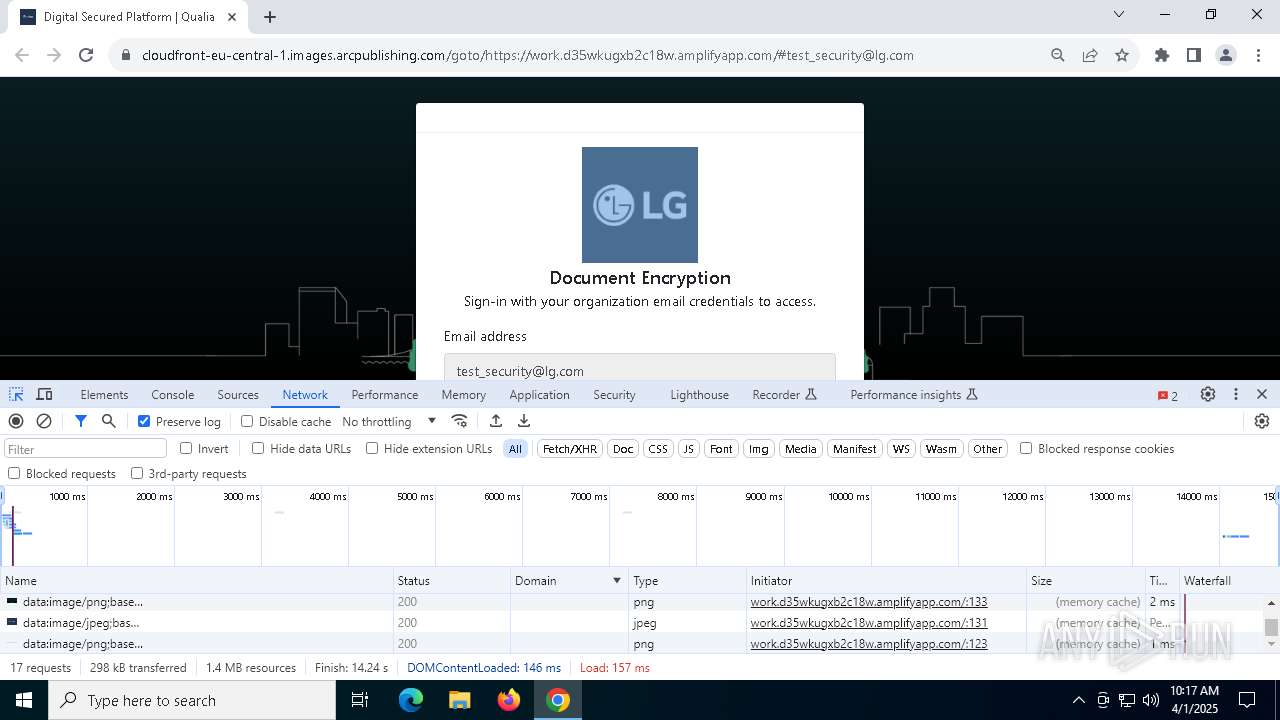Open network search with magnifier icon

109,422
